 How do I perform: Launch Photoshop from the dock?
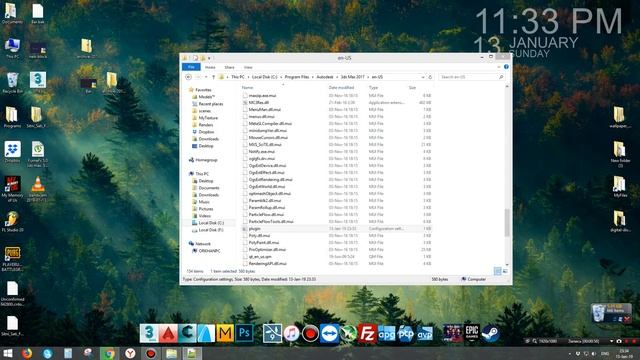[244, 333]
